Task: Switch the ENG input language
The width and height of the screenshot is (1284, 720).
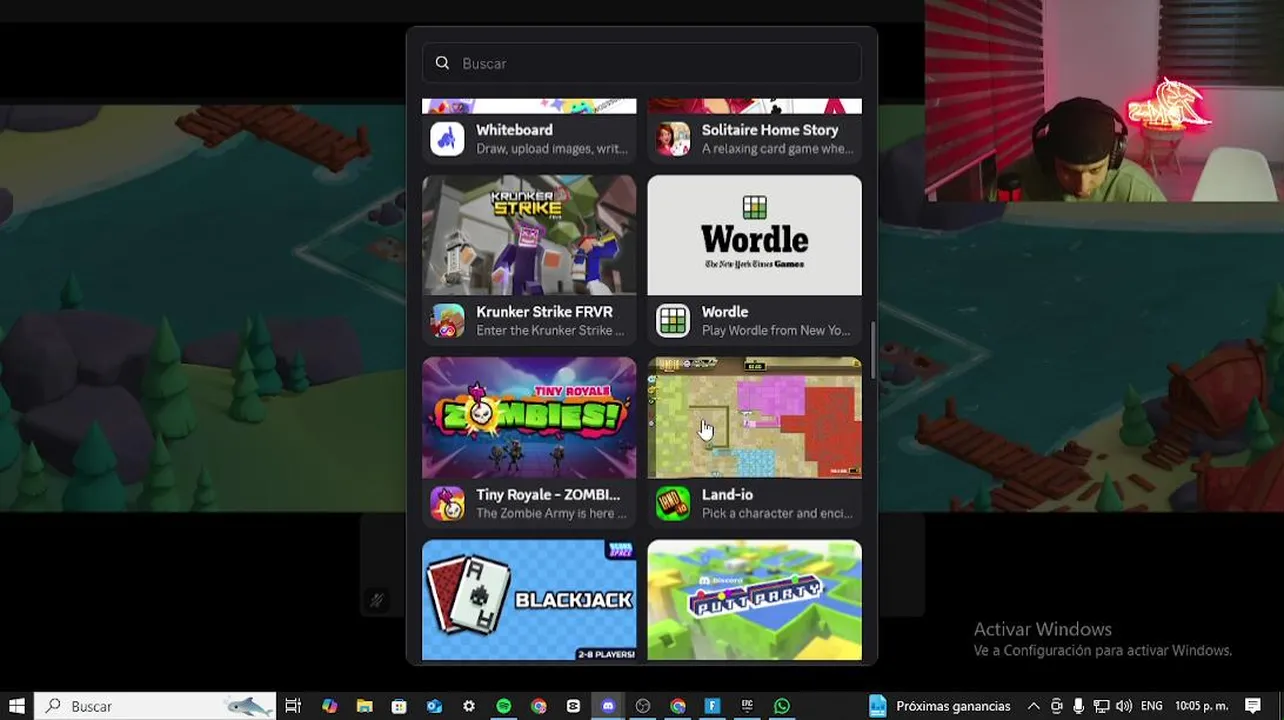Action: tap(1151, 706)
